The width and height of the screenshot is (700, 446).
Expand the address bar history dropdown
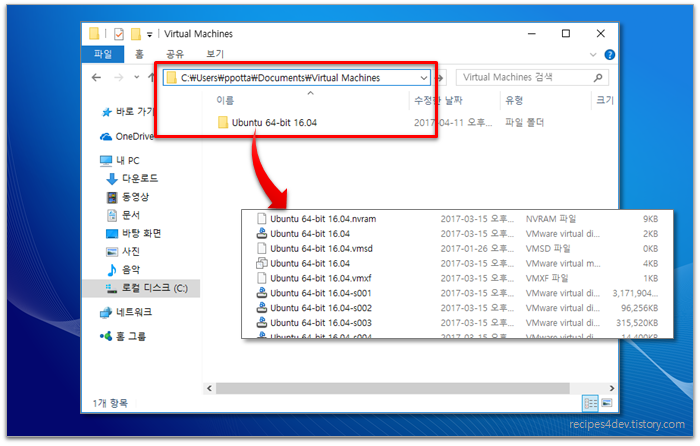[x=424, y=78]
